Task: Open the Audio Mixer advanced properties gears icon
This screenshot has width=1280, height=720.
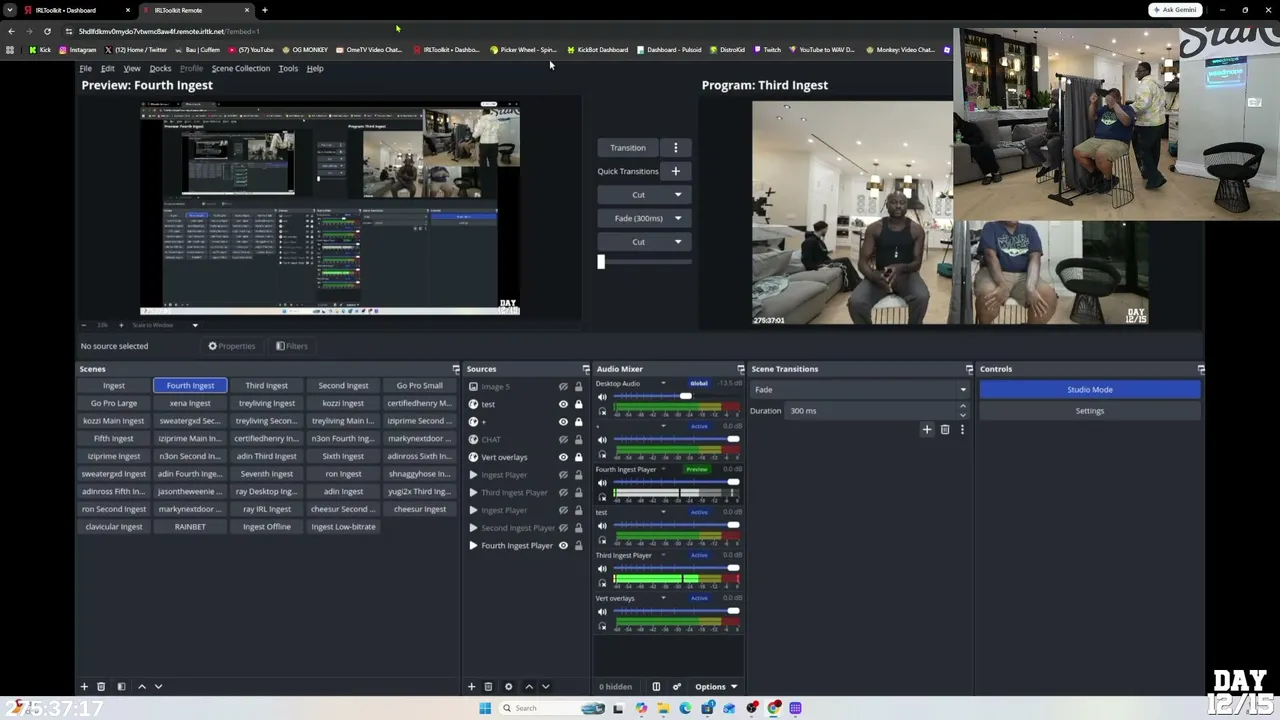Action: tap(676, 687)
